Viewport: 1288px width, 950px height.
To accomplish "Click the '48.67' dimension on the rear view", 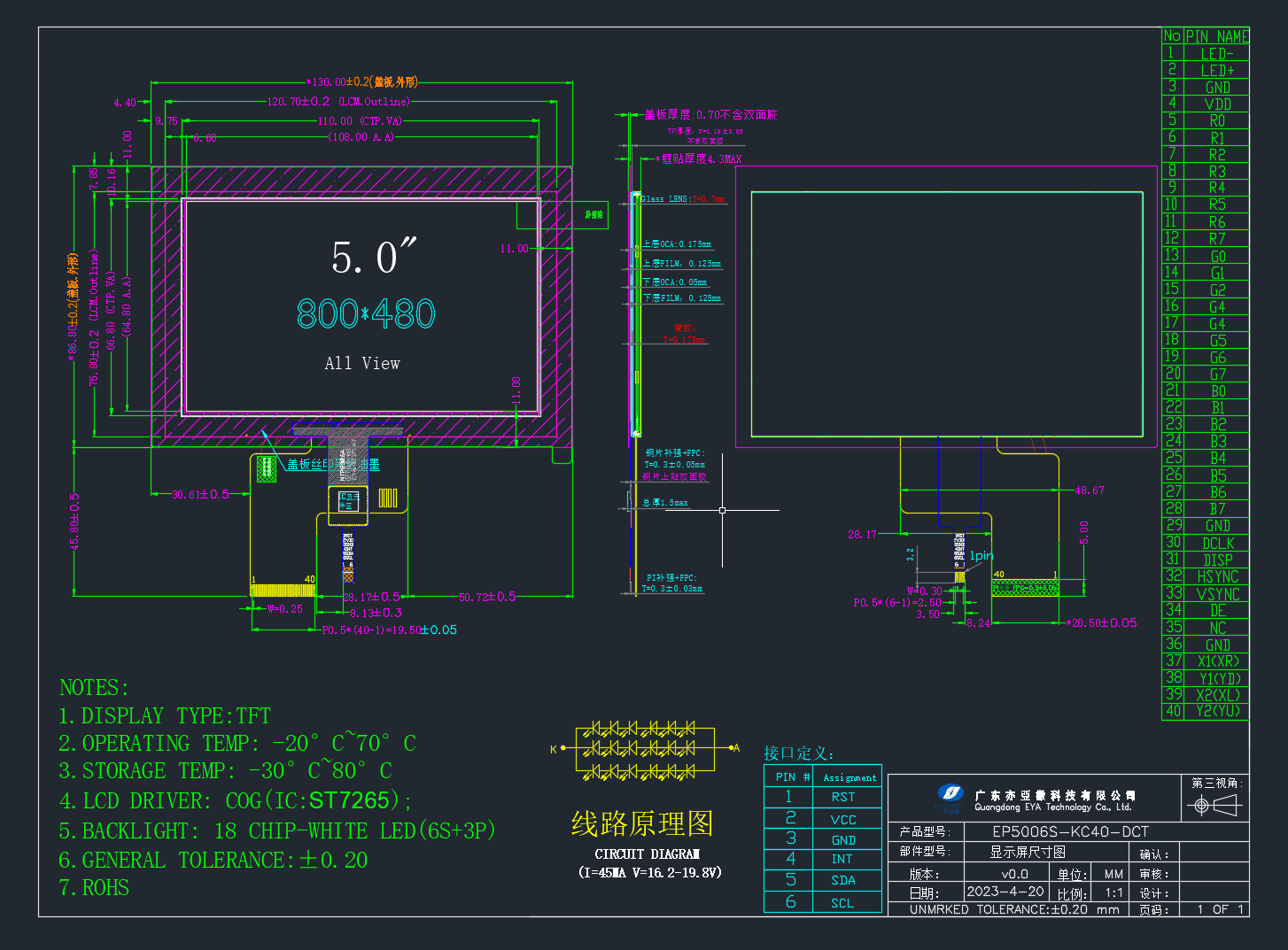I will click(x=1089, y=490).
